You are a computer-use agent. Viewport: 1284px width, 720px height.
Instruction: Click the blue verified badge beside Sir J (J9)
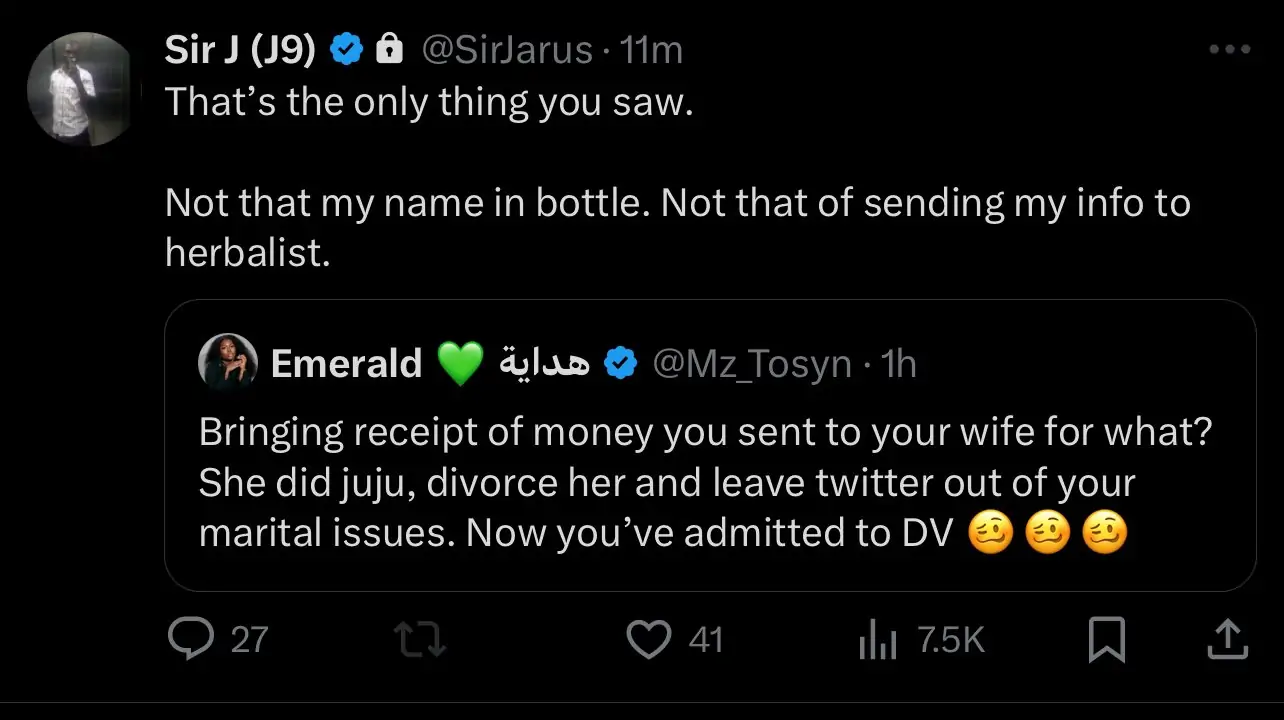(x=348, y=50)
